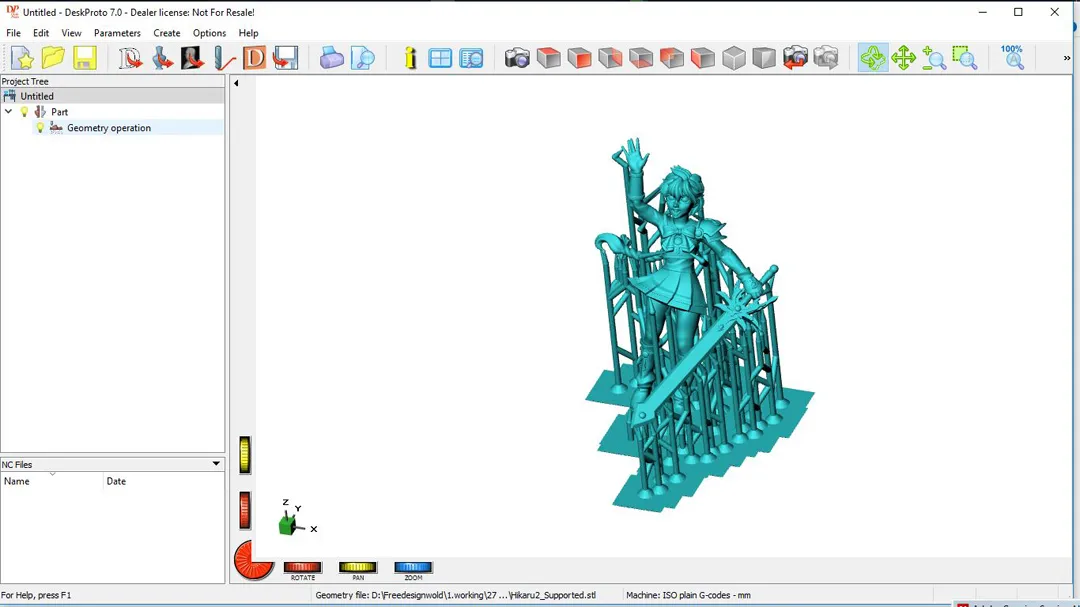Select the cube view with red bottom face
The width and height of the screenshot is (1080, 607).
641,58
